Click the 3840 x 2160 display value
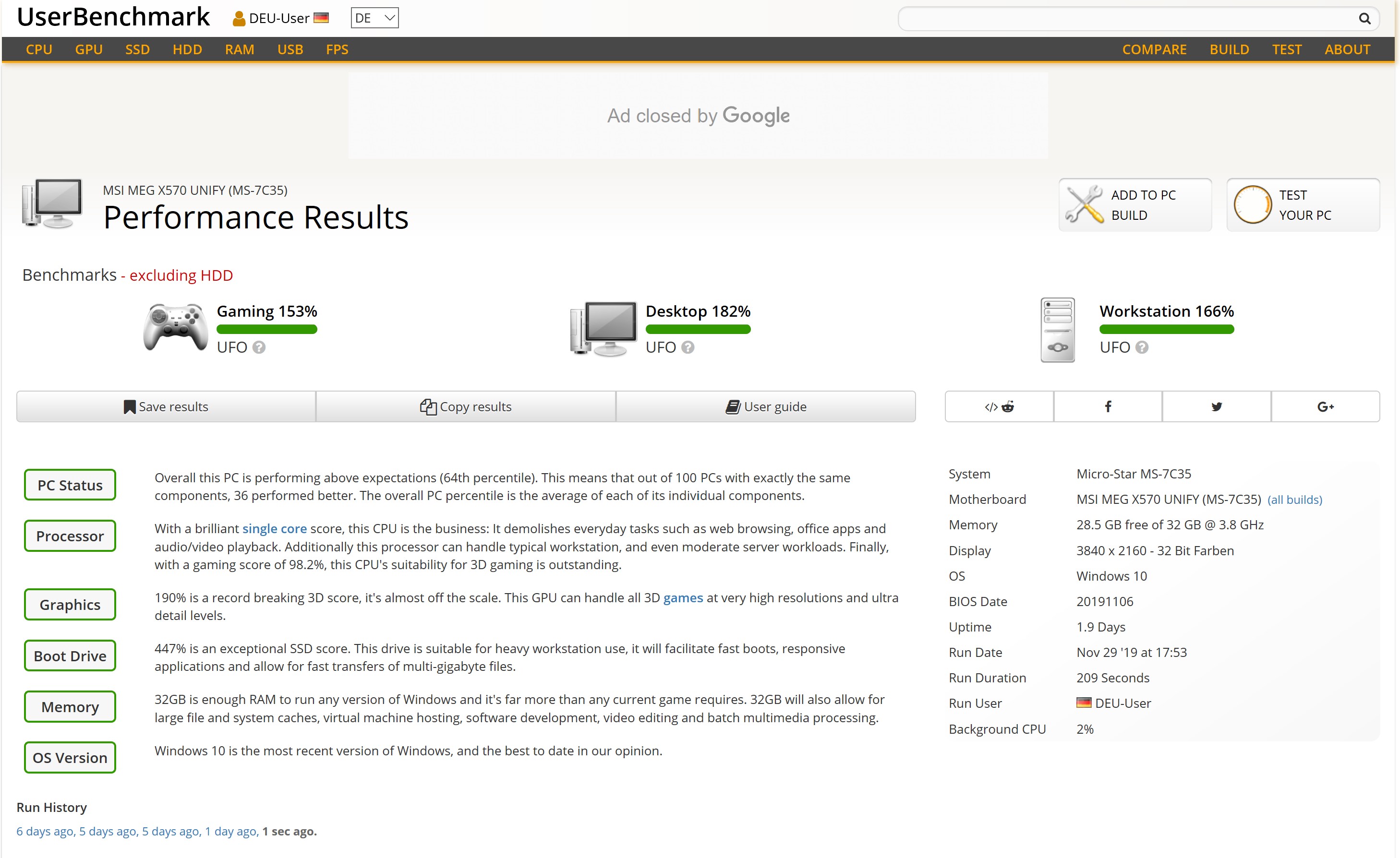Screen dimensions: 1400x858 pyautogui.click(x=1155, y=551)
